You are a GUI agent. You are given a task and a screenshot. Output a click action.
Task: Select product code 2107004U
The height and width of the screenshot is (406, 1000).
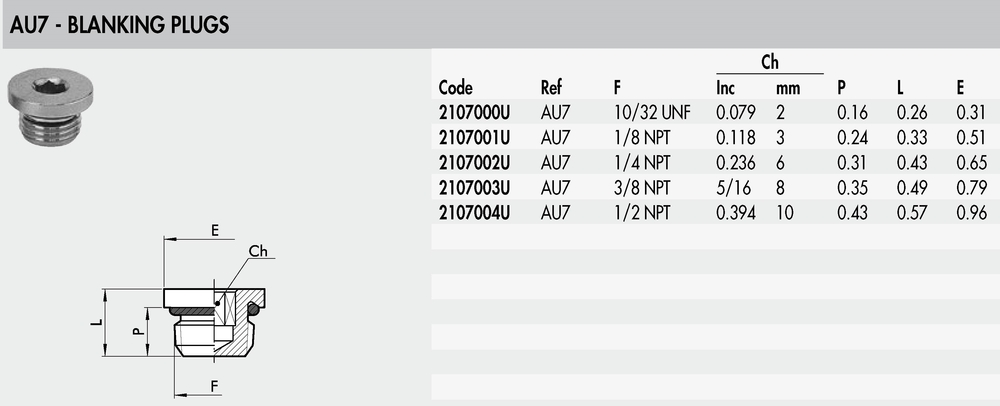tap(474, 213)
